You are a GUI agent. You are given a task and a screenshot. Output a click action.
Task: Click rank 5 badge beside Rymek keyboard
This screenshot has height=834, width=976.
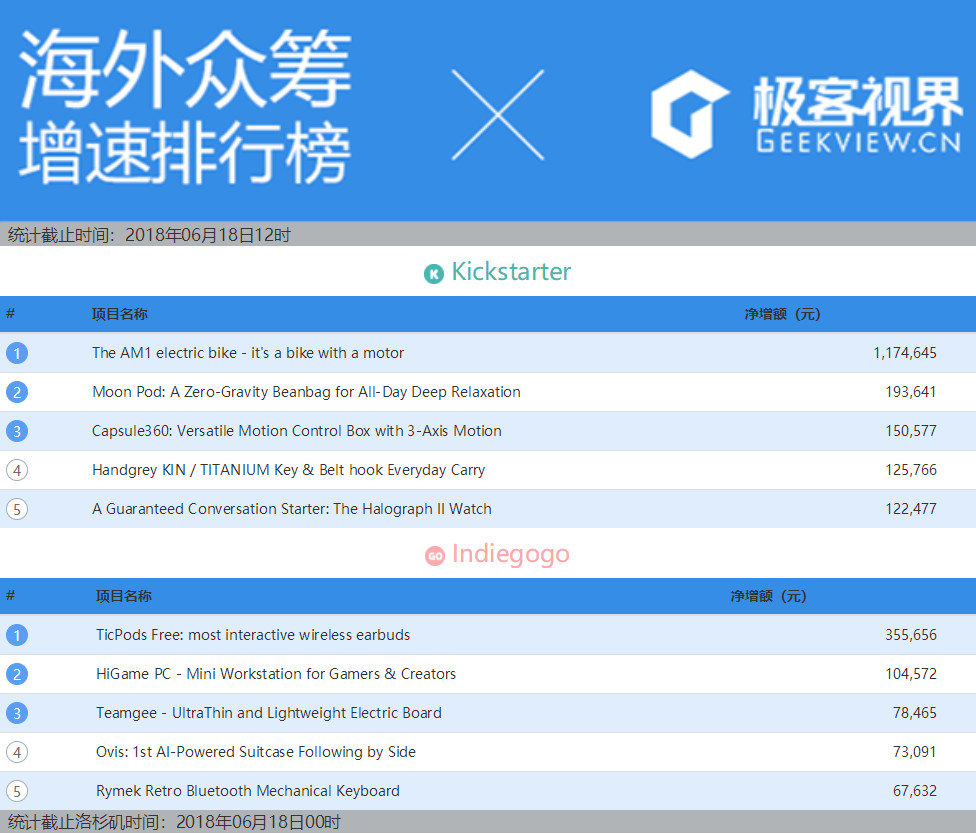point(17,792)
